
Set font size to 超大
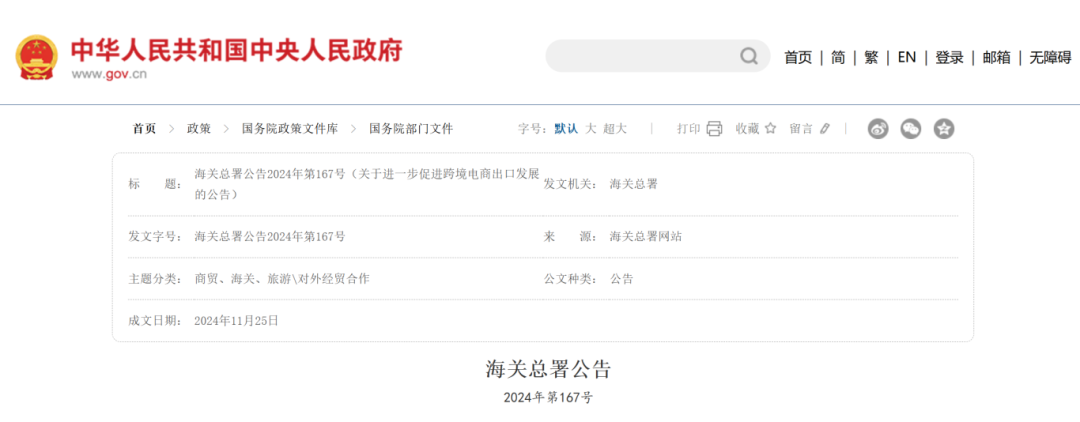[x=615, y=129]
